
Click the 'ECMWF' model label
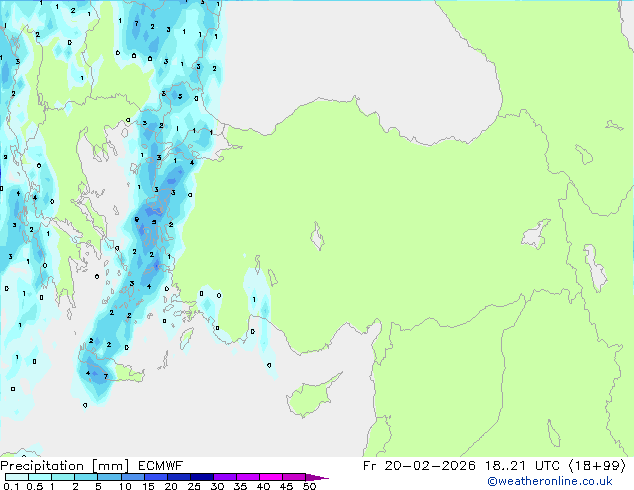[161, 466]
